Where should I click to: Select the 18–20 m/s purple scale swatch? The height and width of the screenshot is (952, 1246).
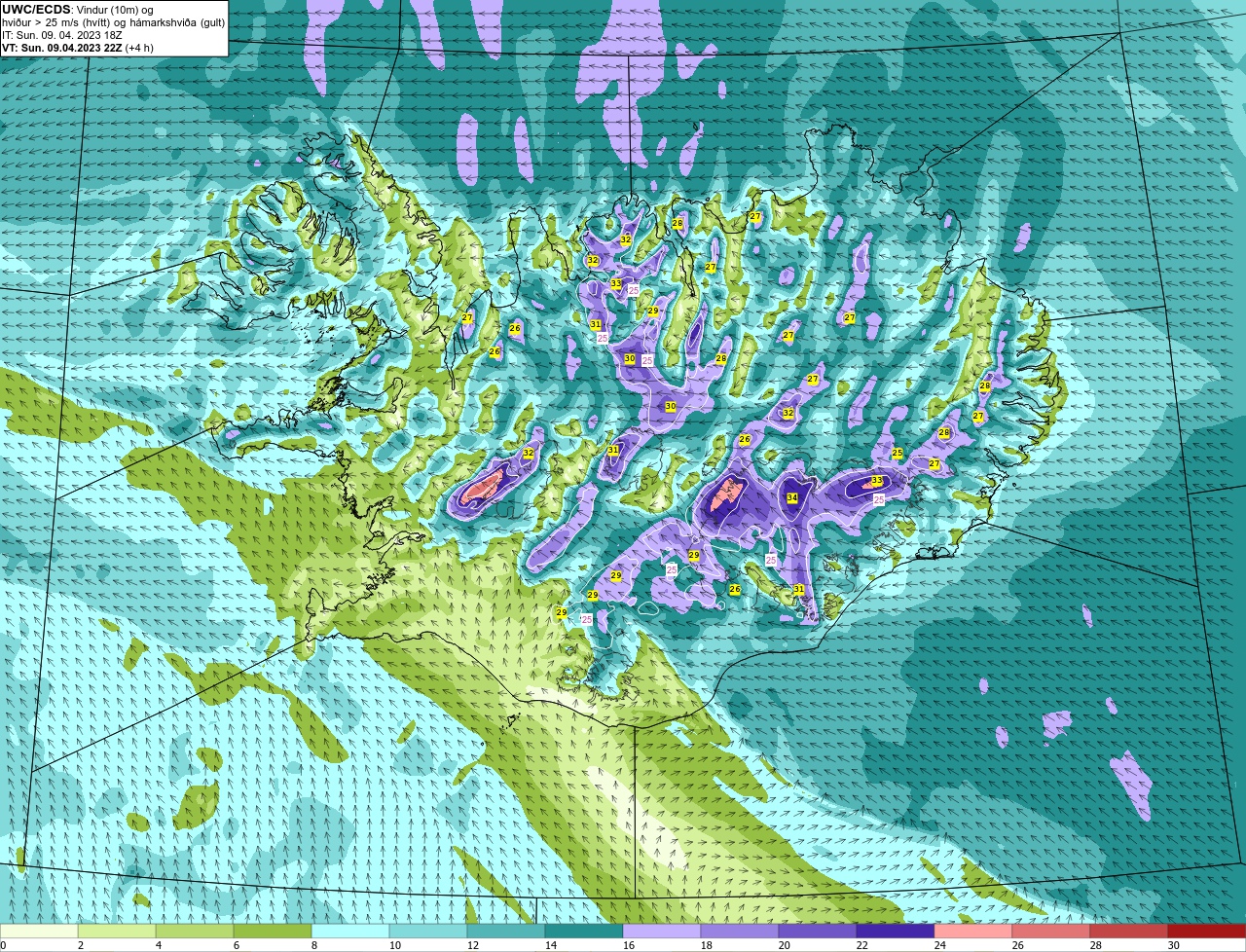point(740,932)
